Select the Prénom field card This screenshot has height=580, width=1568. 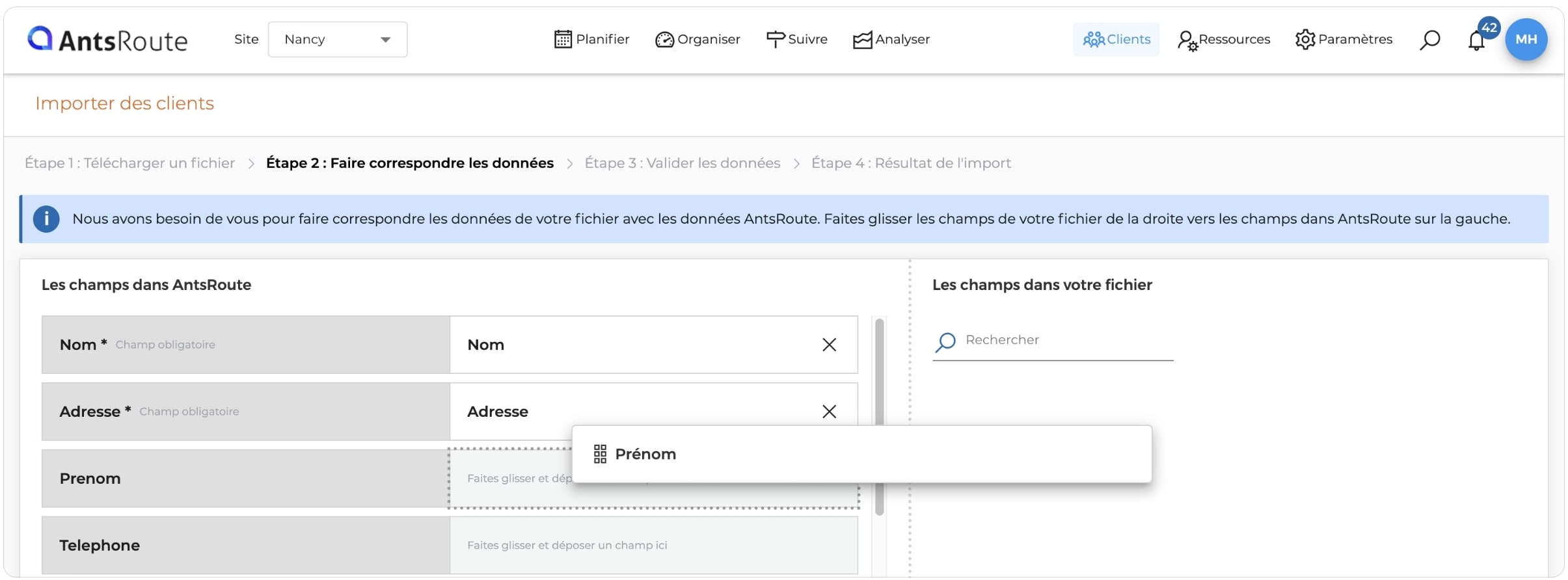[x=861, y=454]
